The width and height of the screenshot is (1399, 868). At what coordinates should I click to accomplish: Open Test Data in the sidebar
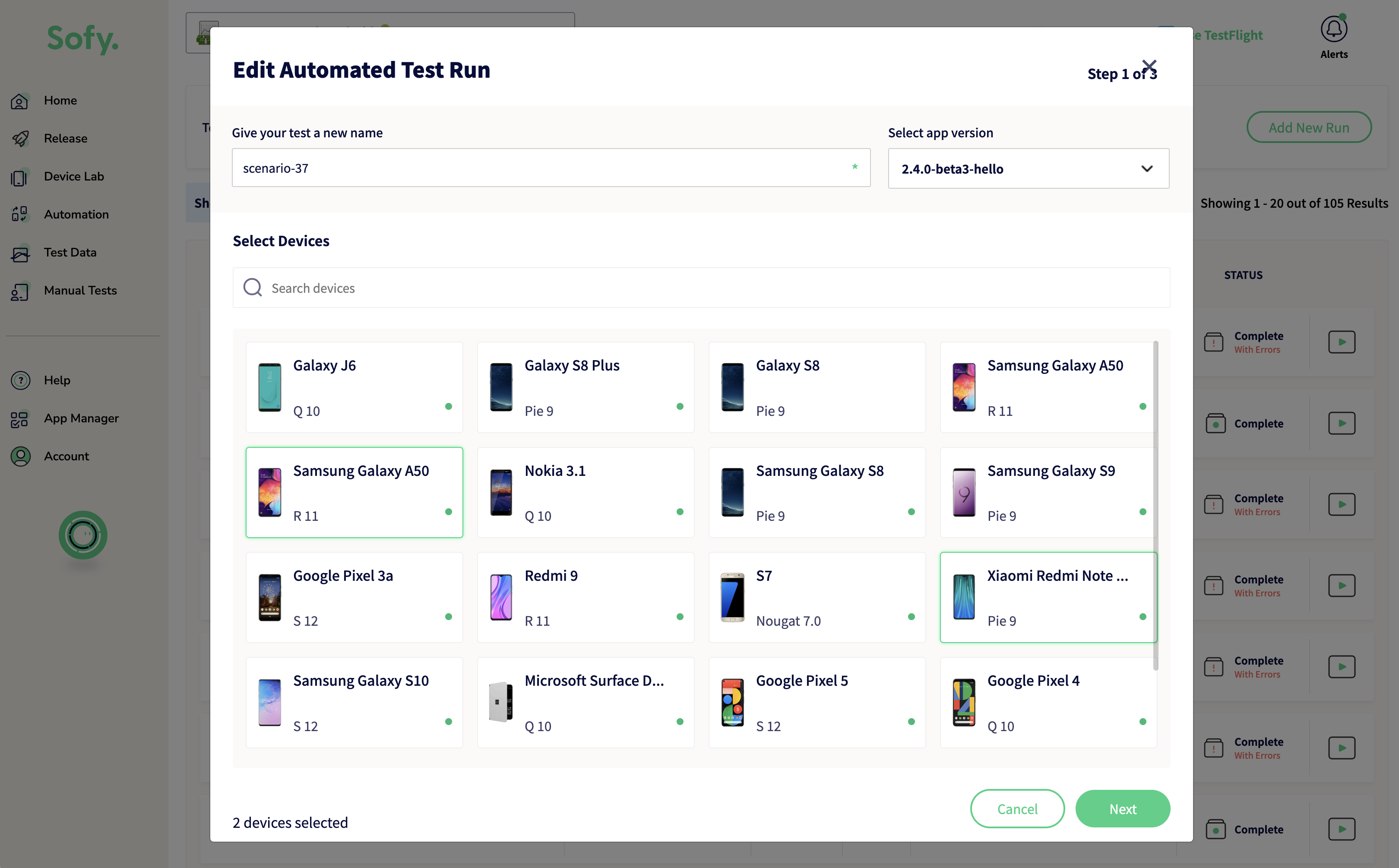[x=70, y=252]
